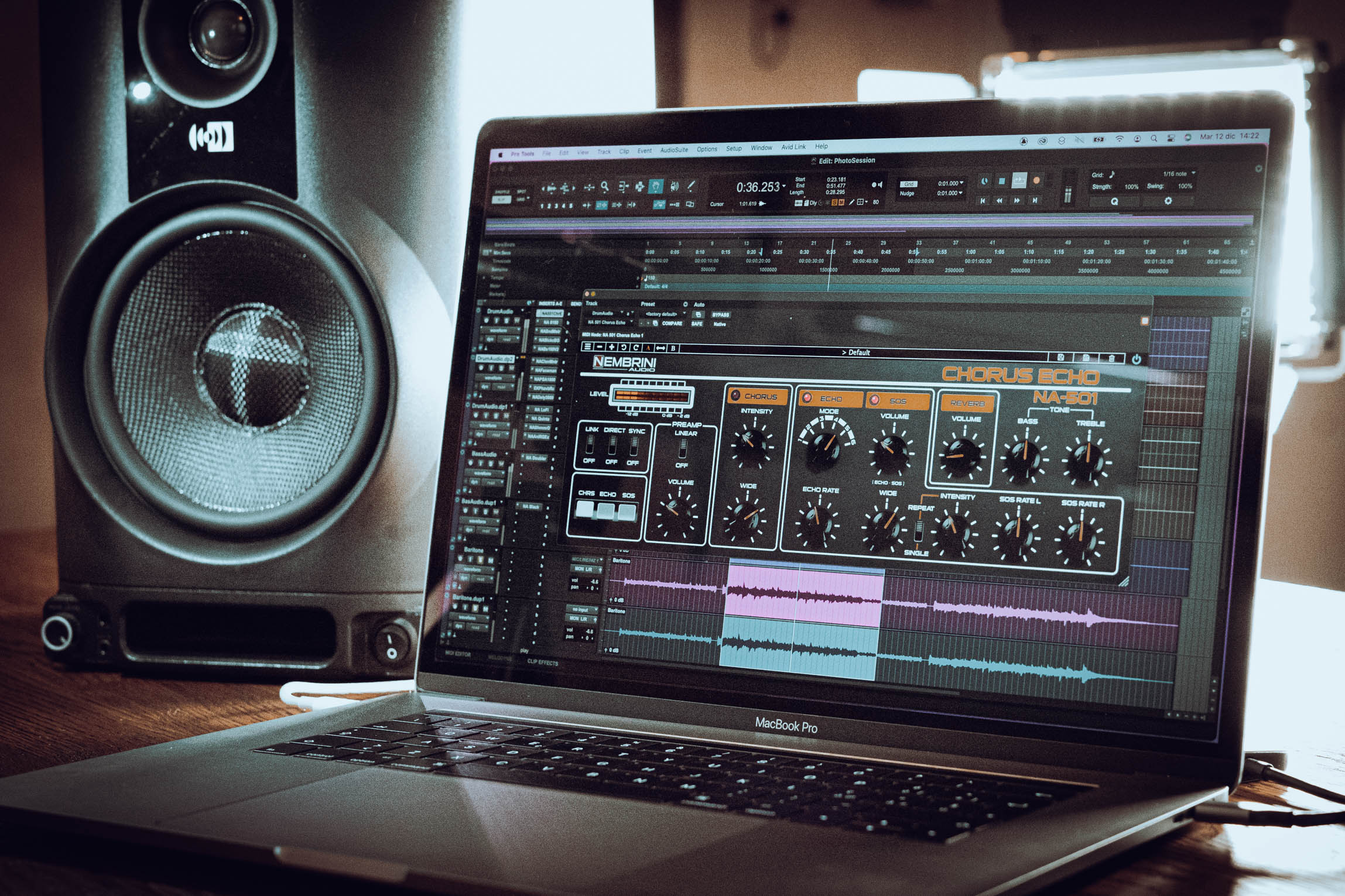Open the Avid Link menu
Image resolution: width=1345 pixels, height=896 pixels.
(x=793, y=147)
